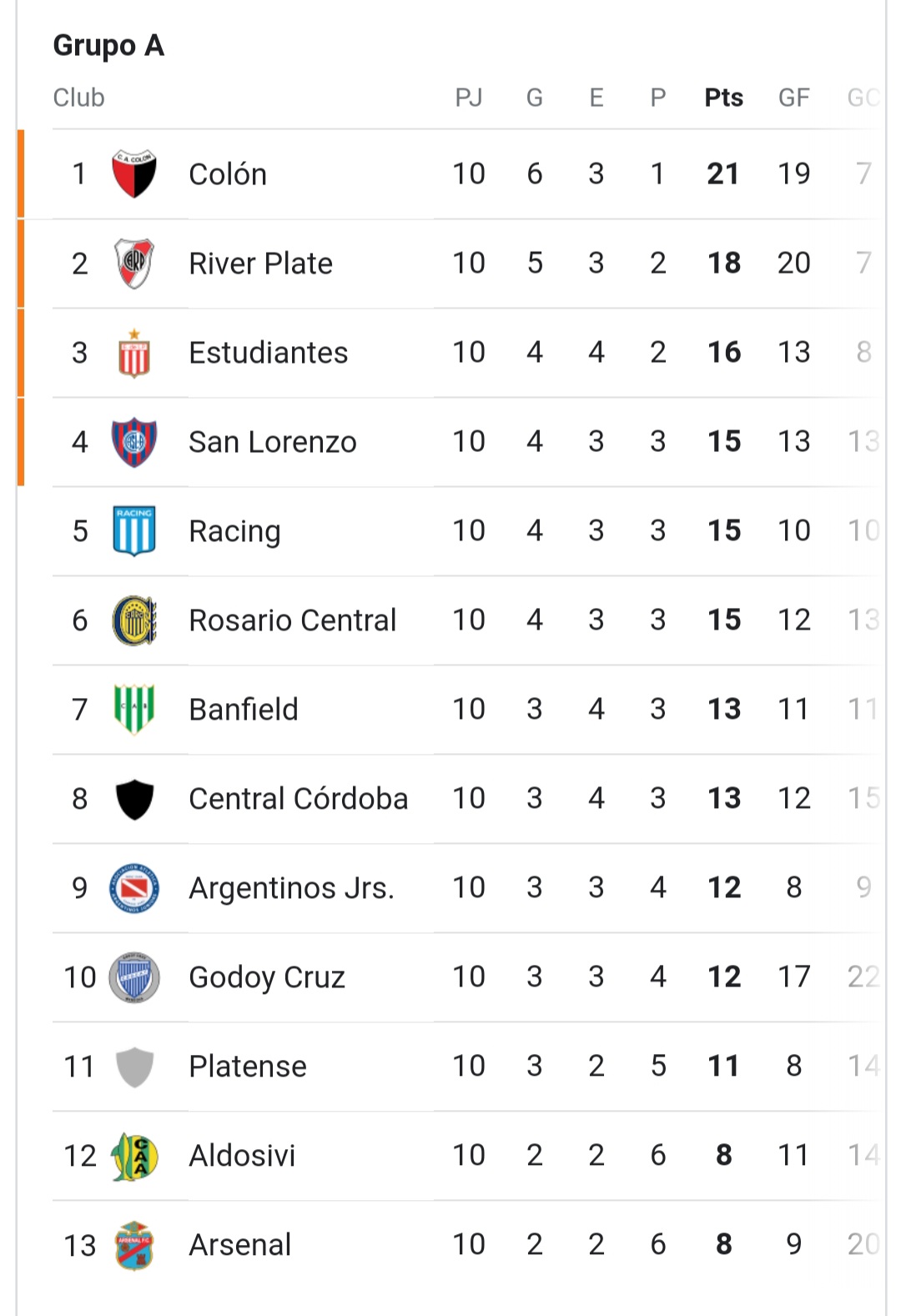901x1316 pixels.
Task: Click the Arsenal club crest
Action: (x=134, y=1245)
